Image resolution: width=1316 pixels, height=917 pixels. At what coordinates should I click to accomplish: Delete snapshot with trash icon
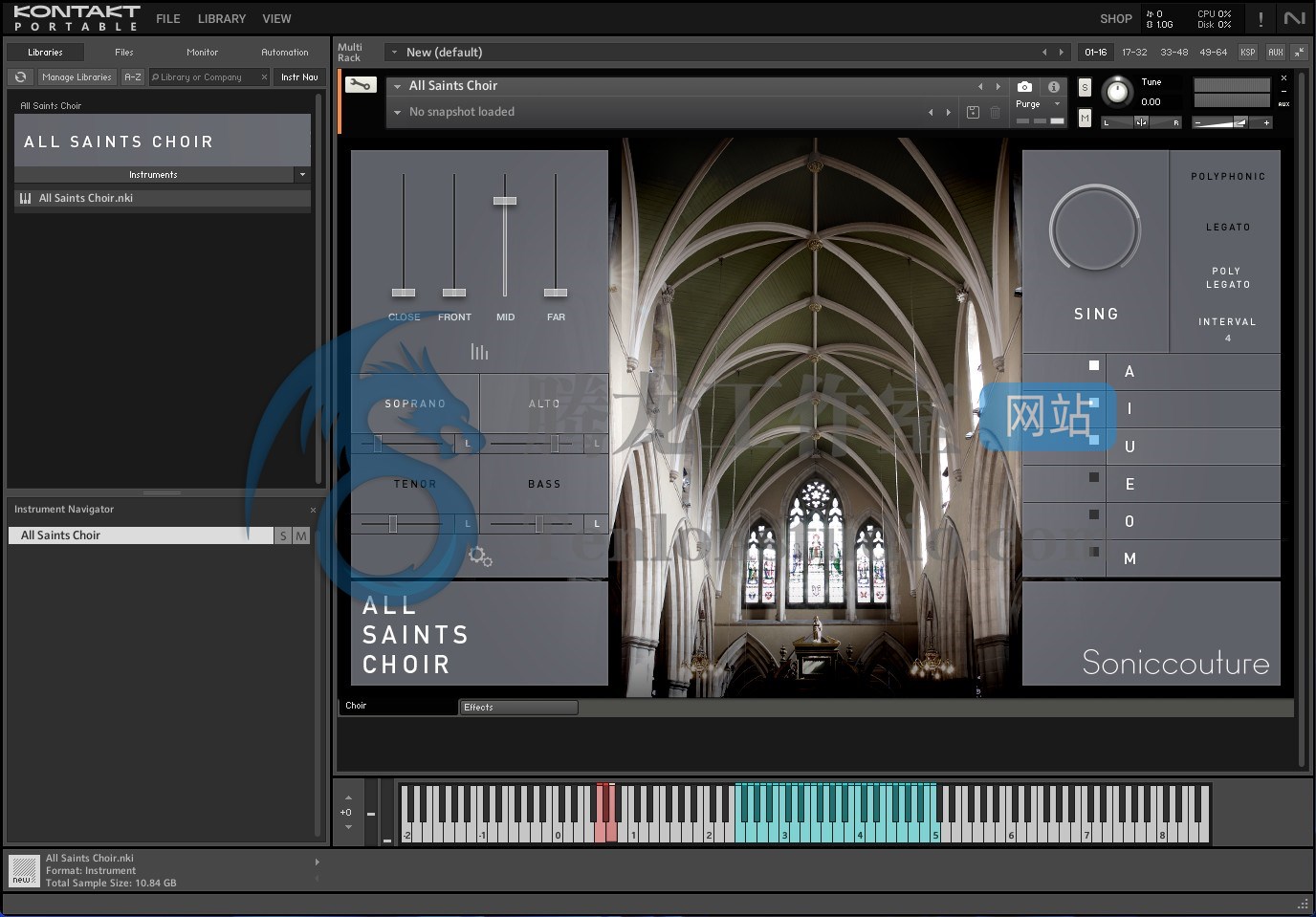pos(995,112)
